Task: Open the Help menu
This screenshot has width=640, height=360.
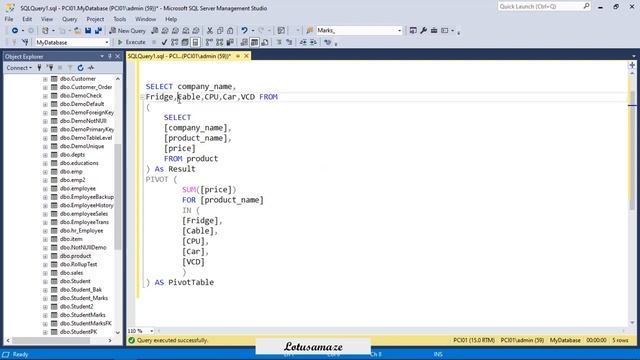Action: coord(171,19)
